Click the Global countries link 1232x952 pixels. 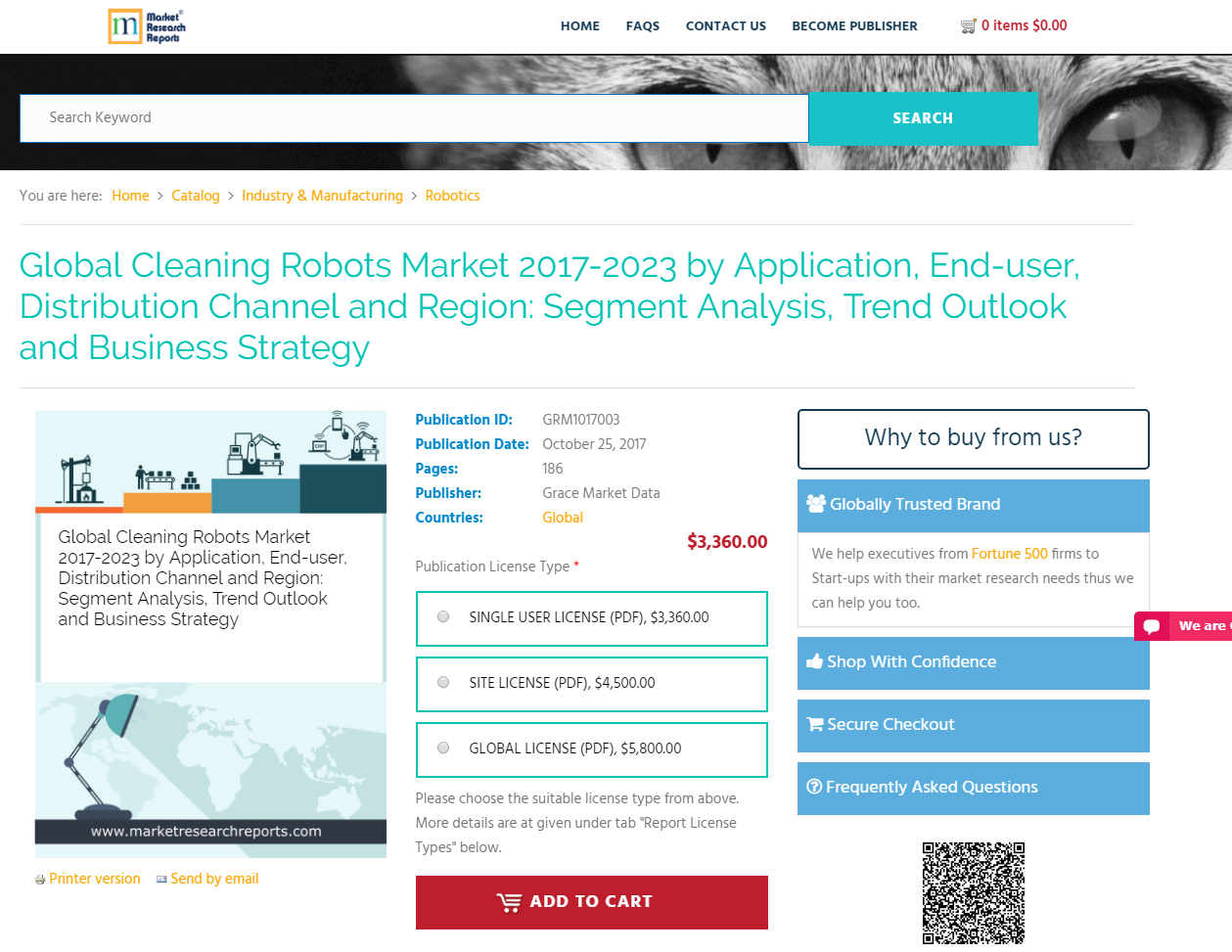(x=563, y=518)
